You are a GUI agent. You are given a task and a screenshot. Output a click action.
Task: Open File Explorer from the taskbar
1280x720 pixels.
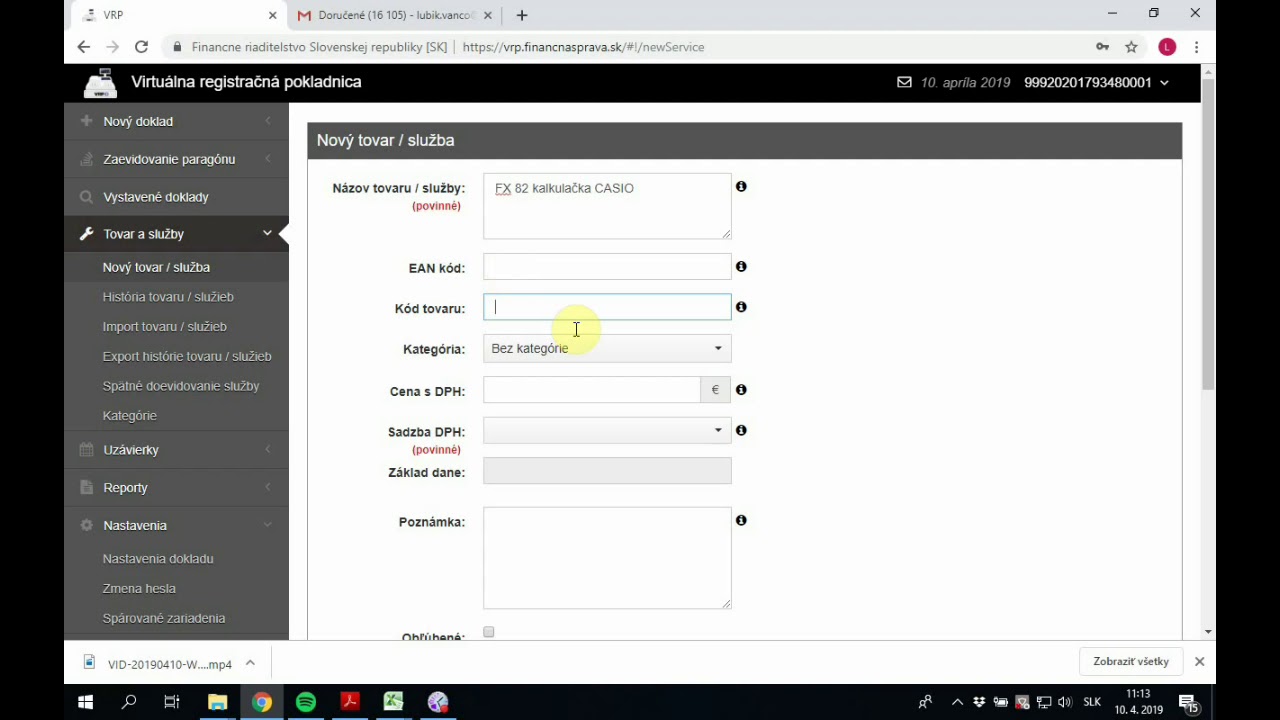217,702
